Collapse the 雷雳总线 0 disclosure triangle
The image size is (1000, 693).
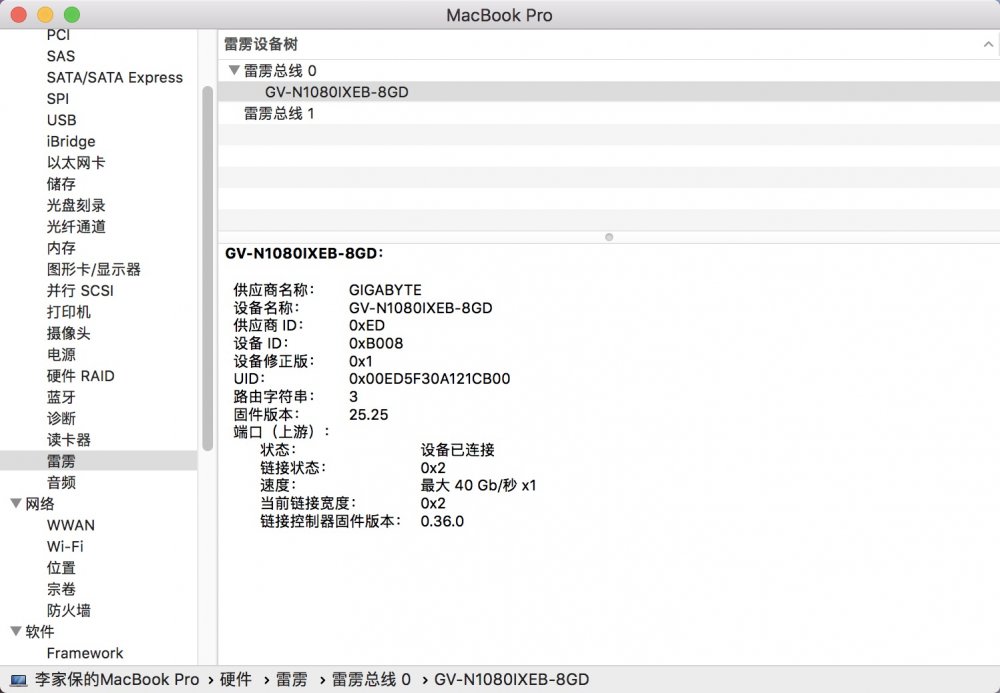click(x=234, y=70)
